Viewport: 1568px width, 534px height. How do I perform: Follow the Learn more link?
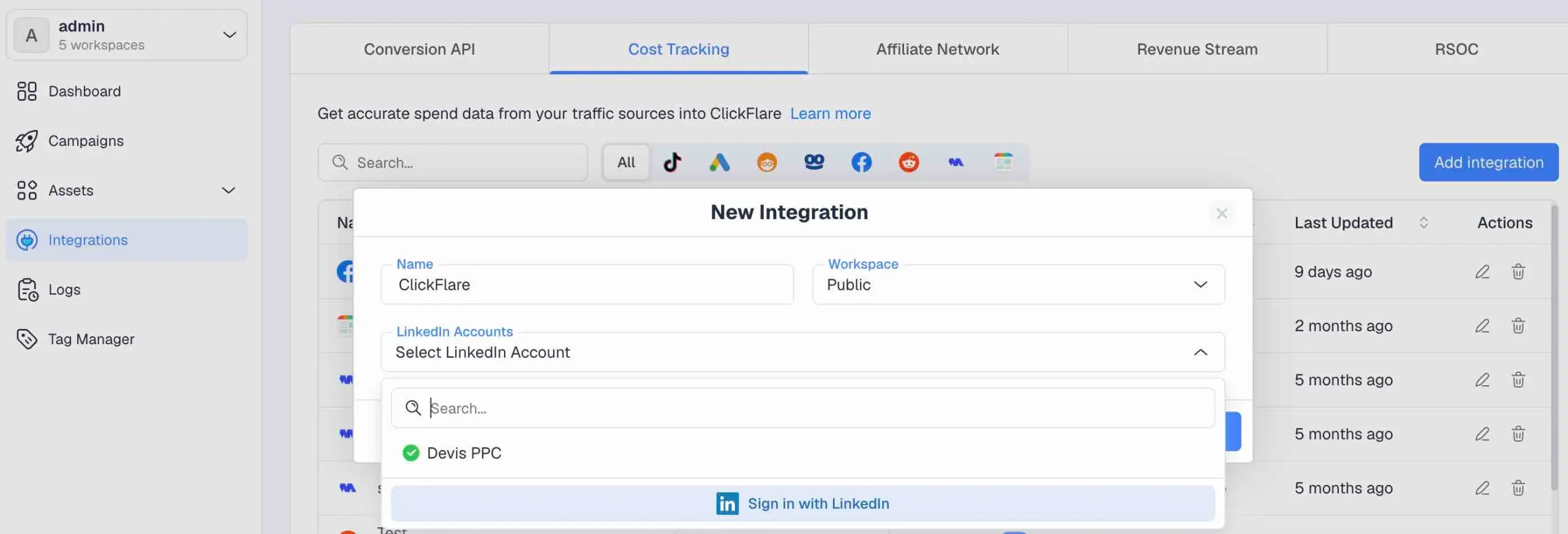tap(830, 113)
